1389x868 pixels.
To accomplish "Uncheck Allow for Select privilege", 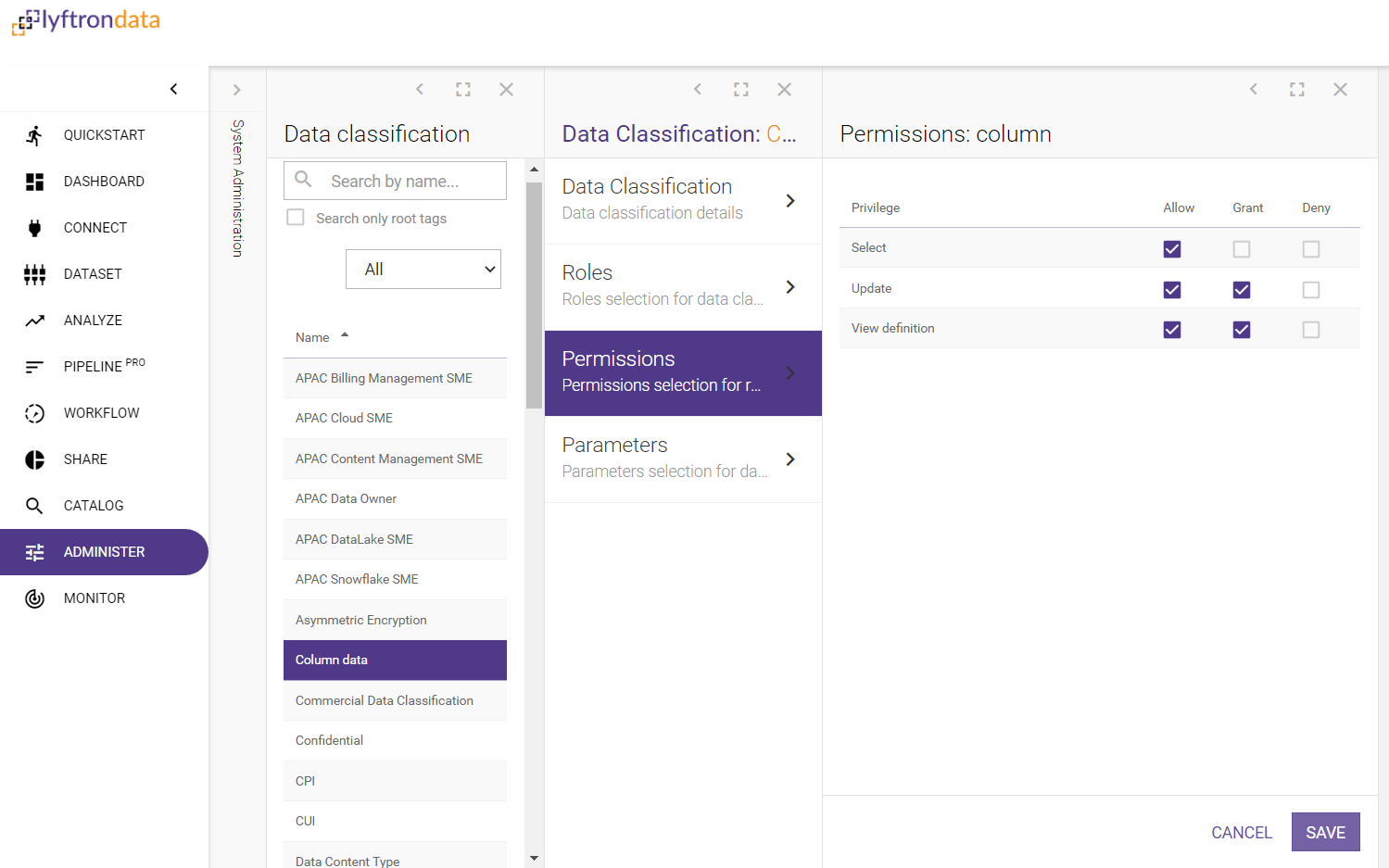I will point(1172,249).
